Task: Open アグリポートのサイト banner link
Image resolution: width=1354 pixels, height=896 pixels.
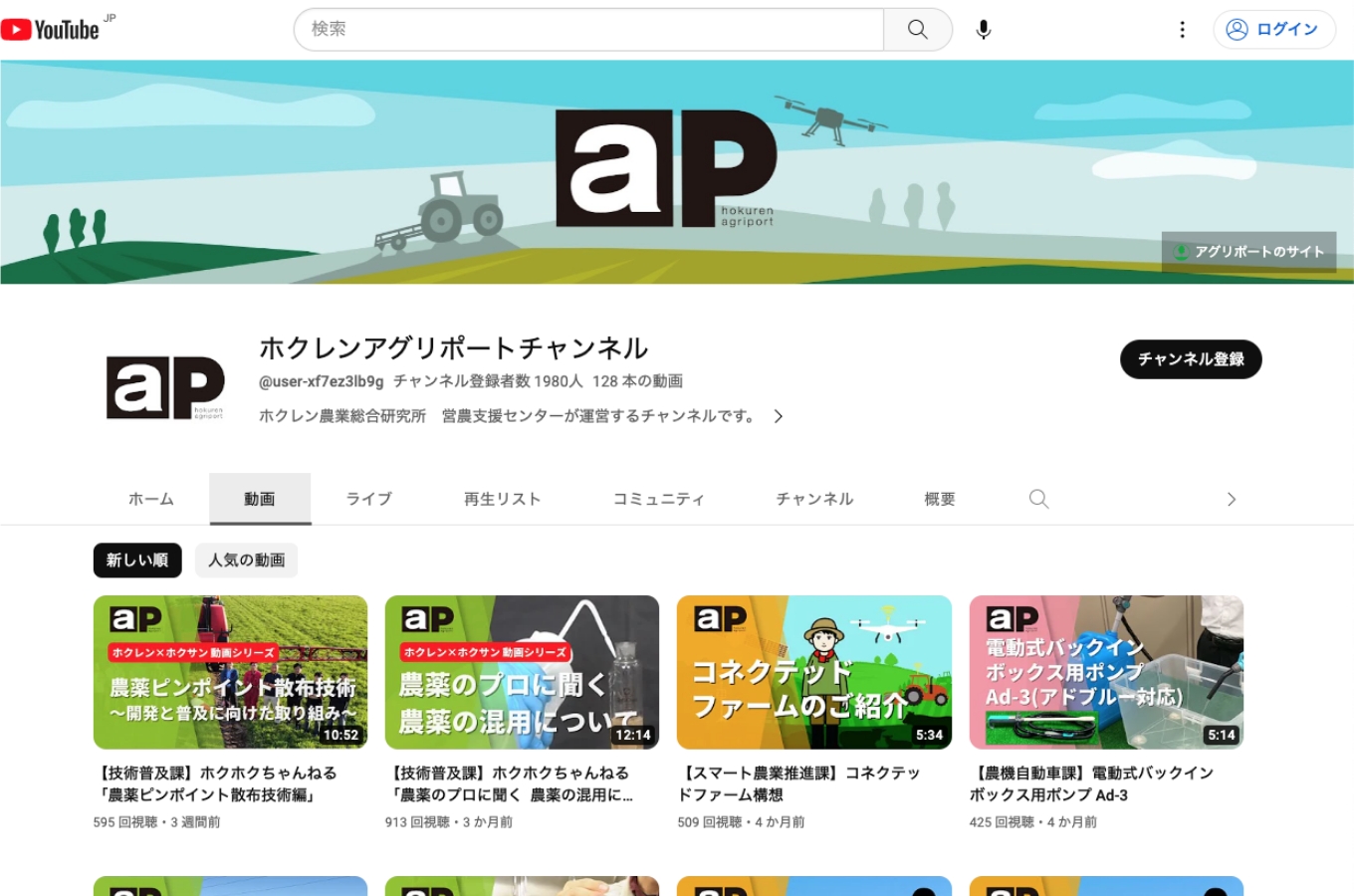Action: 1248,252
